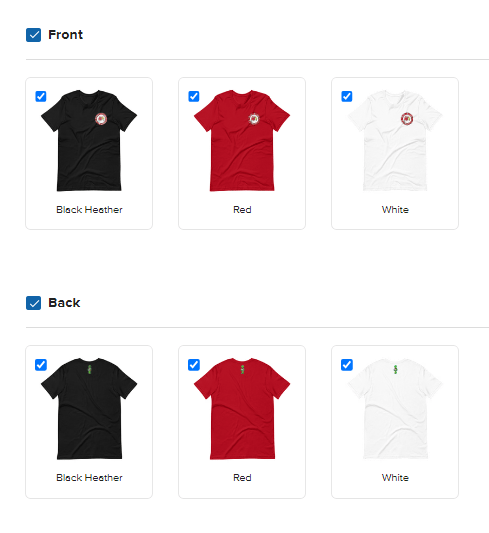Click the Black Heather label under Front
Viewport: 489px width, 533px height.
coord(89,210)
